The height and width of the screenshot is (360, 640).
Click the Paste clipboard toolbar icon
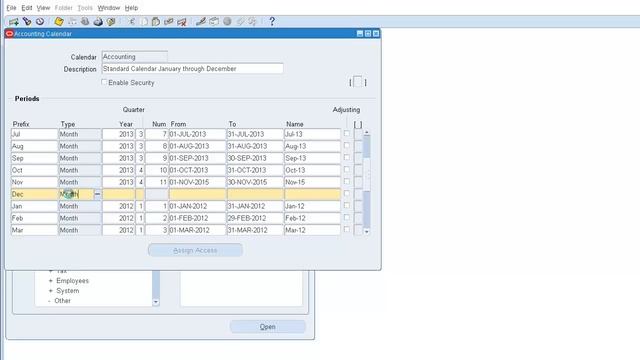[156, 22]
